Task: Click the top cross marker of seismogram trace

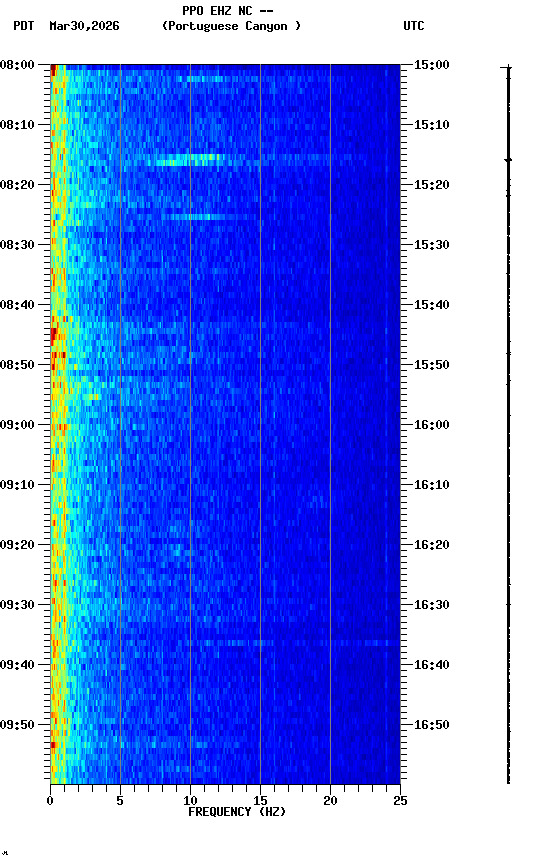Action: pyautogui.click(x=508, y=67)
